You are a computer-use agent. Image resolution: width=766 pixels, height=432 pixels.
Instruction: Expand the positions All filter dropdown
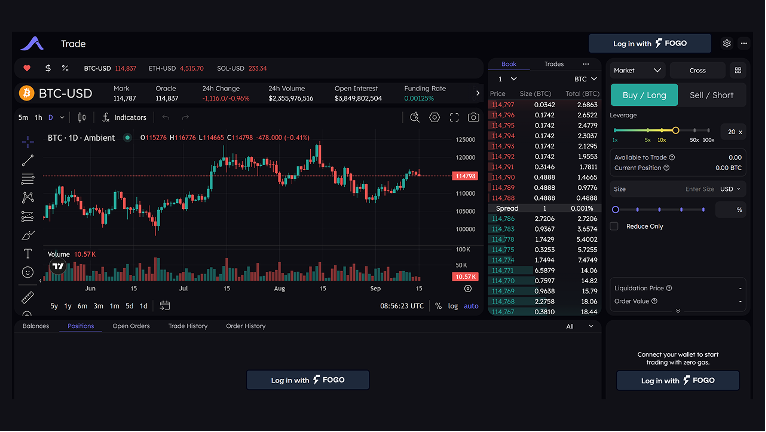572,326
